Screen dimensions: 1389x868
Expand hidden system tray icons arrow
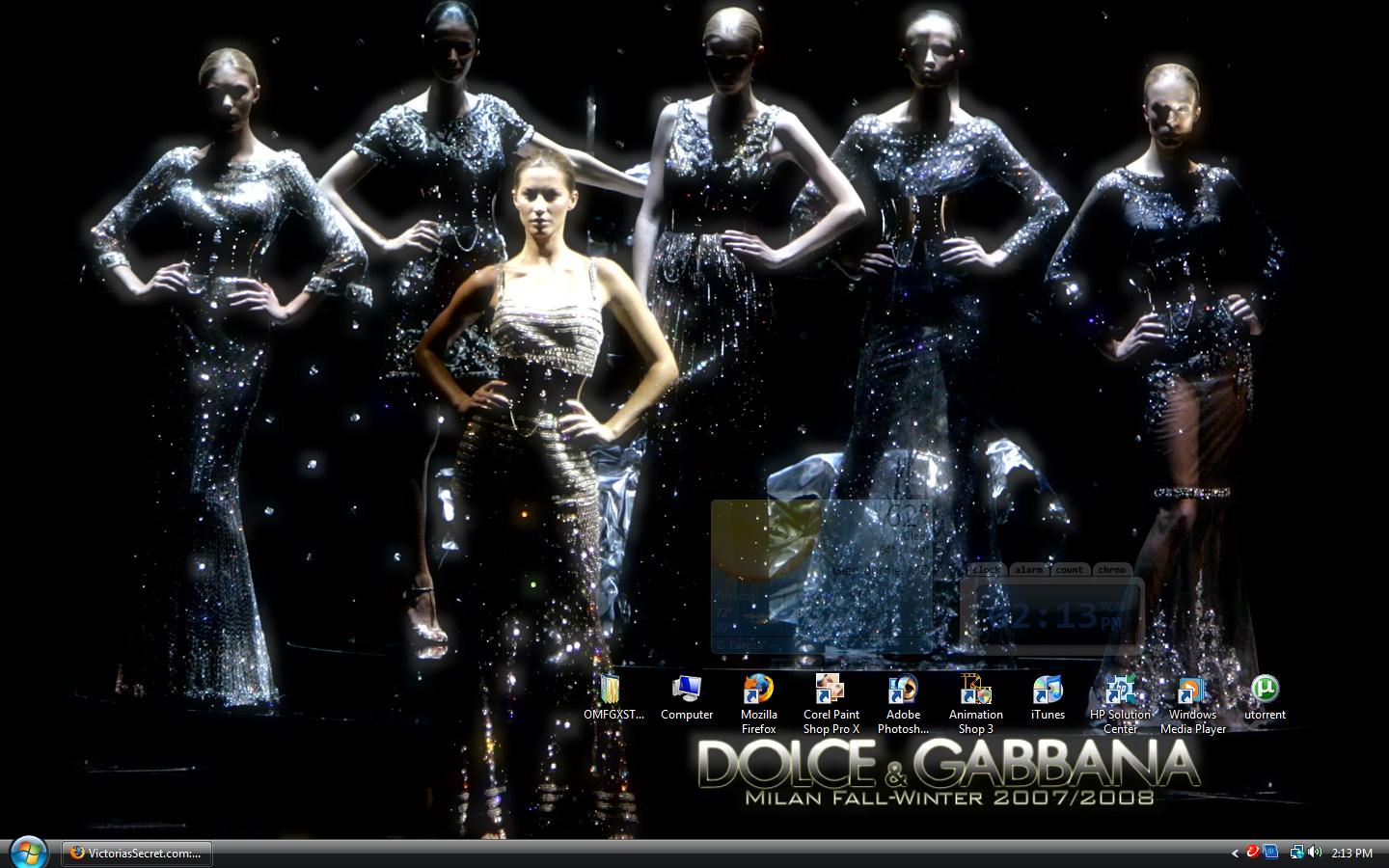(1235, 853)
